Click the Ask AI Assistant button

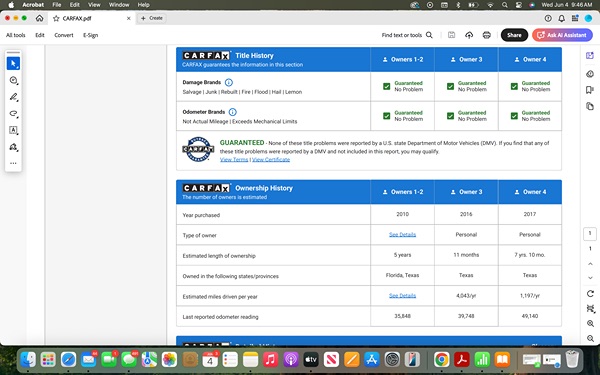(x=562, y=35)
